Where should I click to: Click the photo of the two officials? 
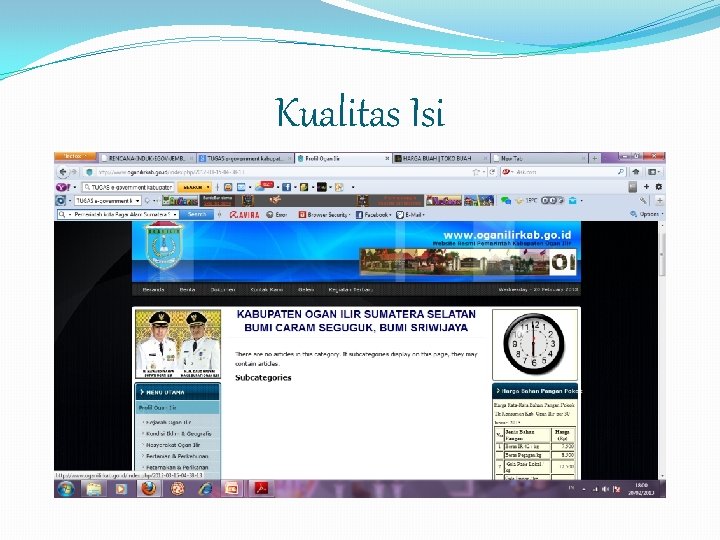[x=178, y=343]
